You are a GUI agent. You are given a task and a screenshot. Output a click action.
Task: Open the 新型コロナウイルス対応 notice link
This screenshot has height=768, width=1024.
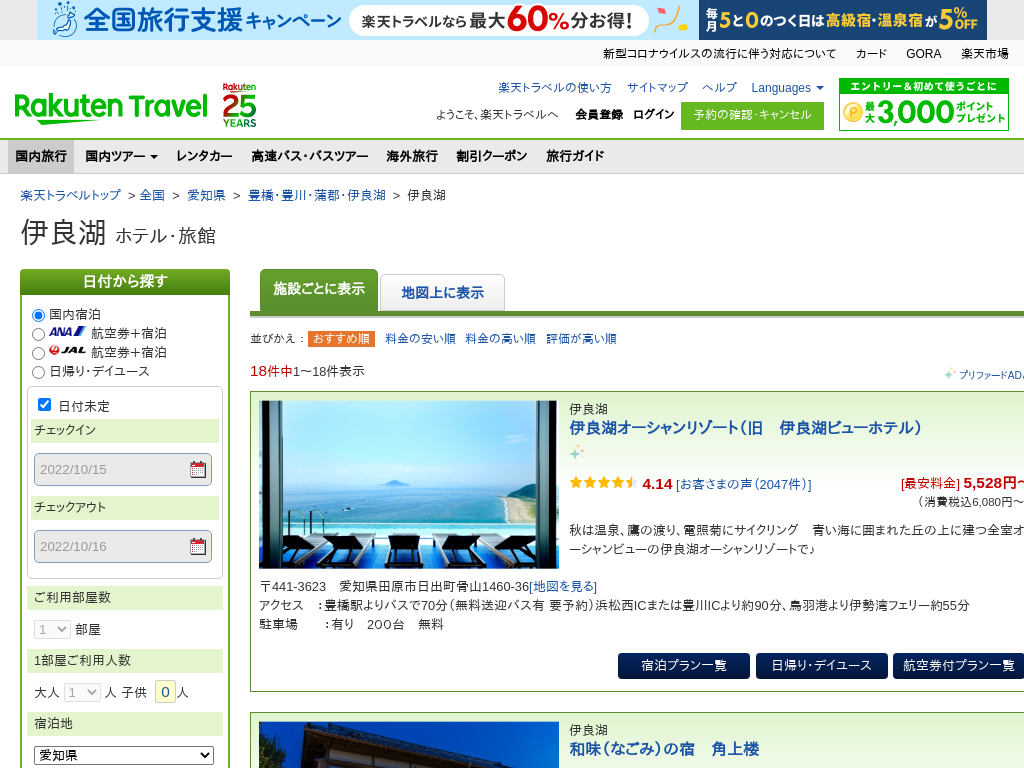[x=719, y=54]
